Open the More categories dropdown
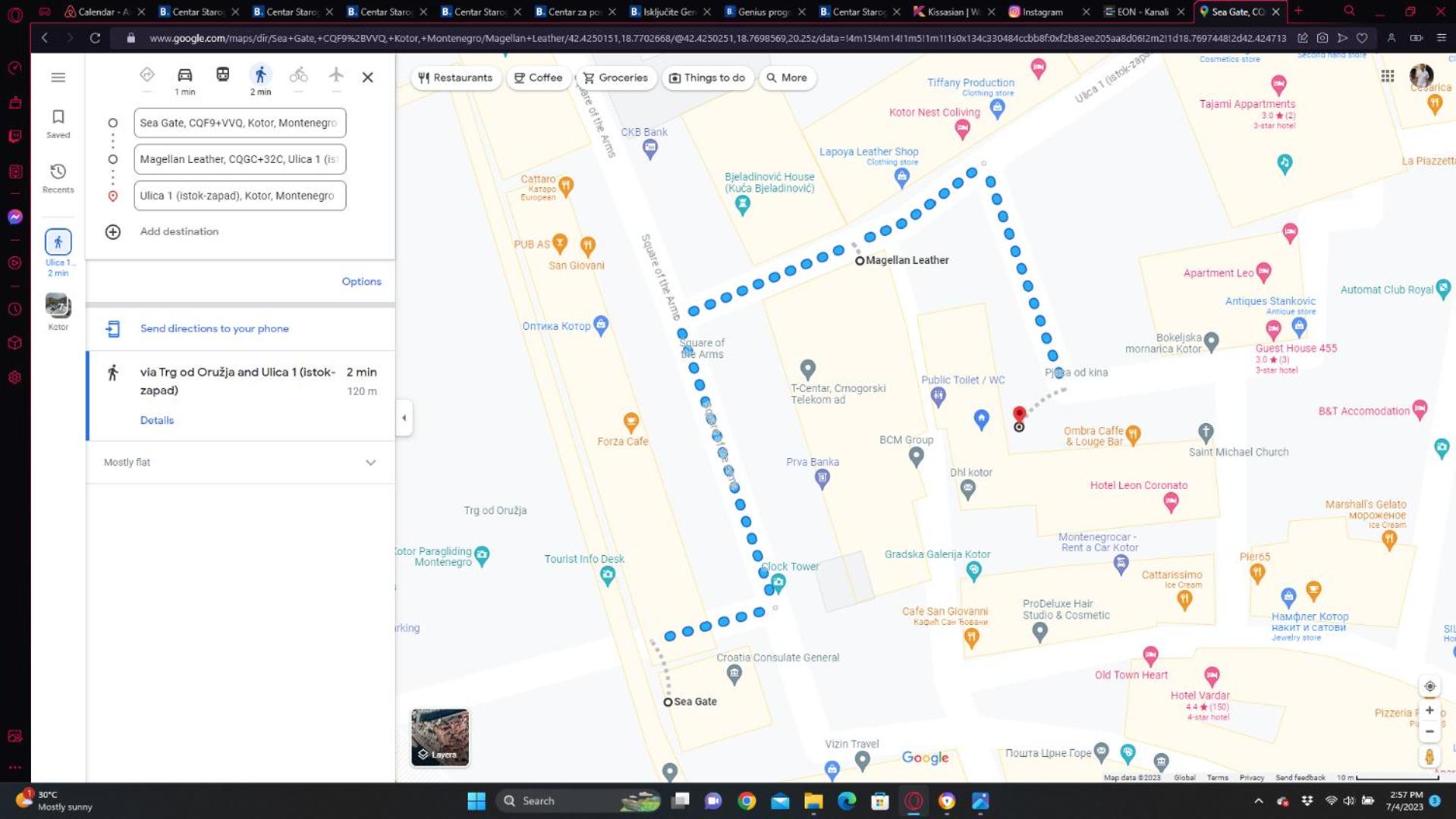The height and width of the screenshot is (819, 1456). pyautogui.click(x=787, y=78)
